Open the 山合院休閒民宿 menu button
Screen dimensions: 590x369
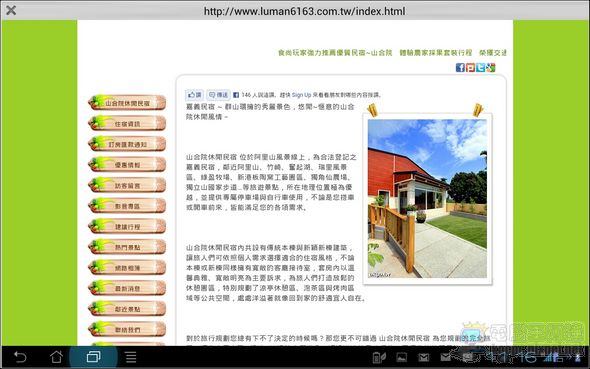coord(127,103)
